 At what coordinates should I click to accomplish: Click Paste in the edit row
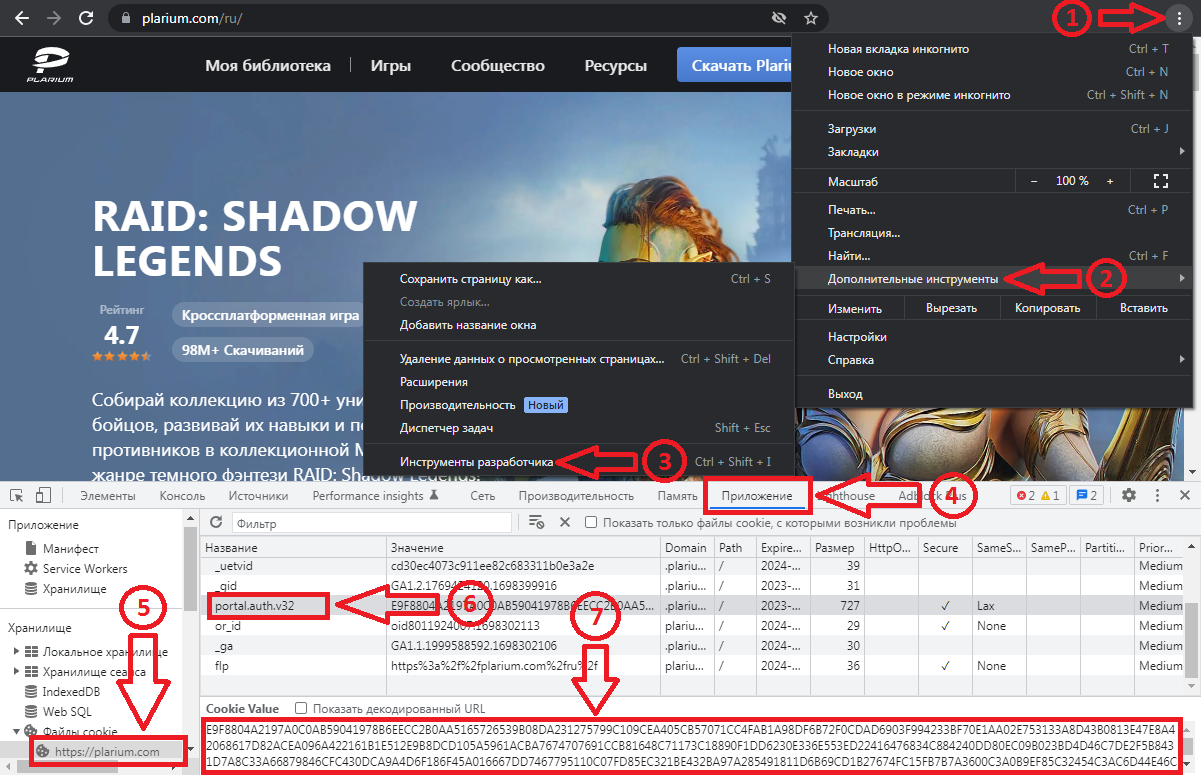click(x=1144, y=308)
